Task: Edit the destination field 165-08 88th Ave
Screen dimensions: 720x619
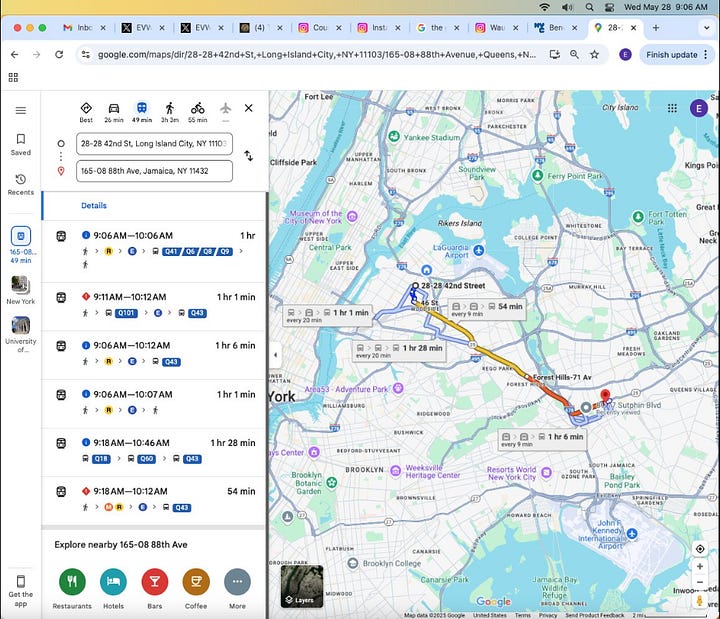Action: click(154, 171)
